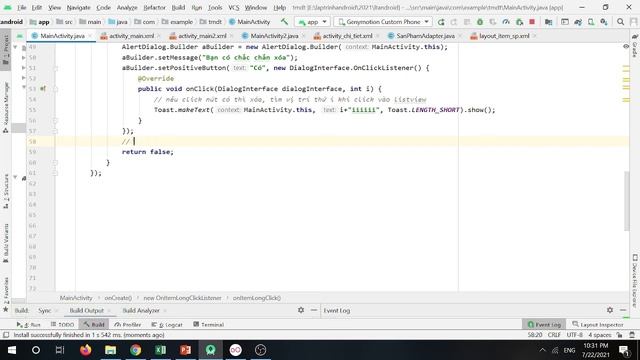Hide the Event Log panel minus icon

pos(623,310)
